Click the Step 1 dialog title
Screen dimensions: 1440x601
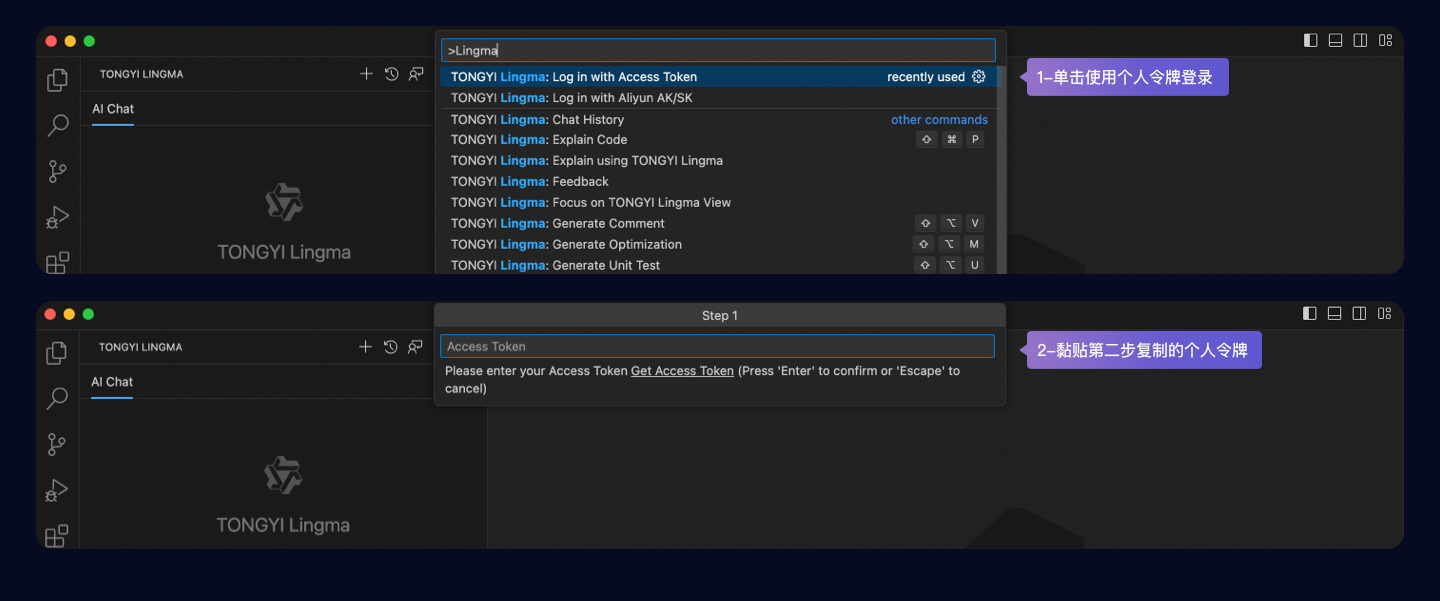coord(720,316)
